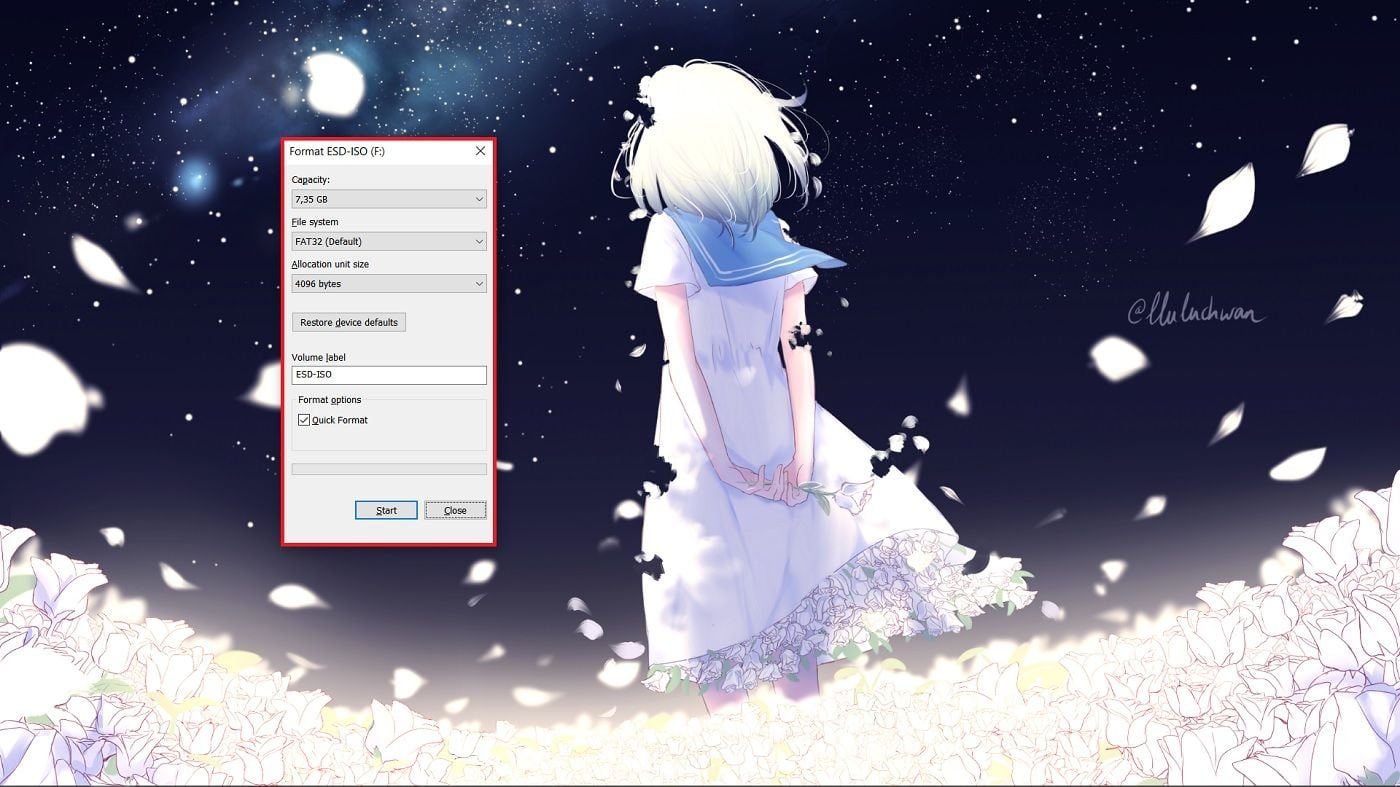Uncheck the Quick Format checkbox
This screenshot has width=1400, height=787.
[x=304, y=420]
